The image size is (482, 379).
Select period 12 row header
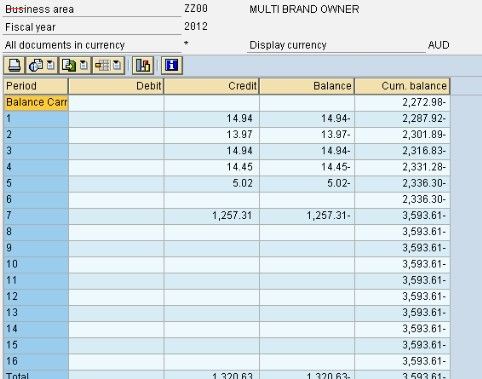coord(36,296)
